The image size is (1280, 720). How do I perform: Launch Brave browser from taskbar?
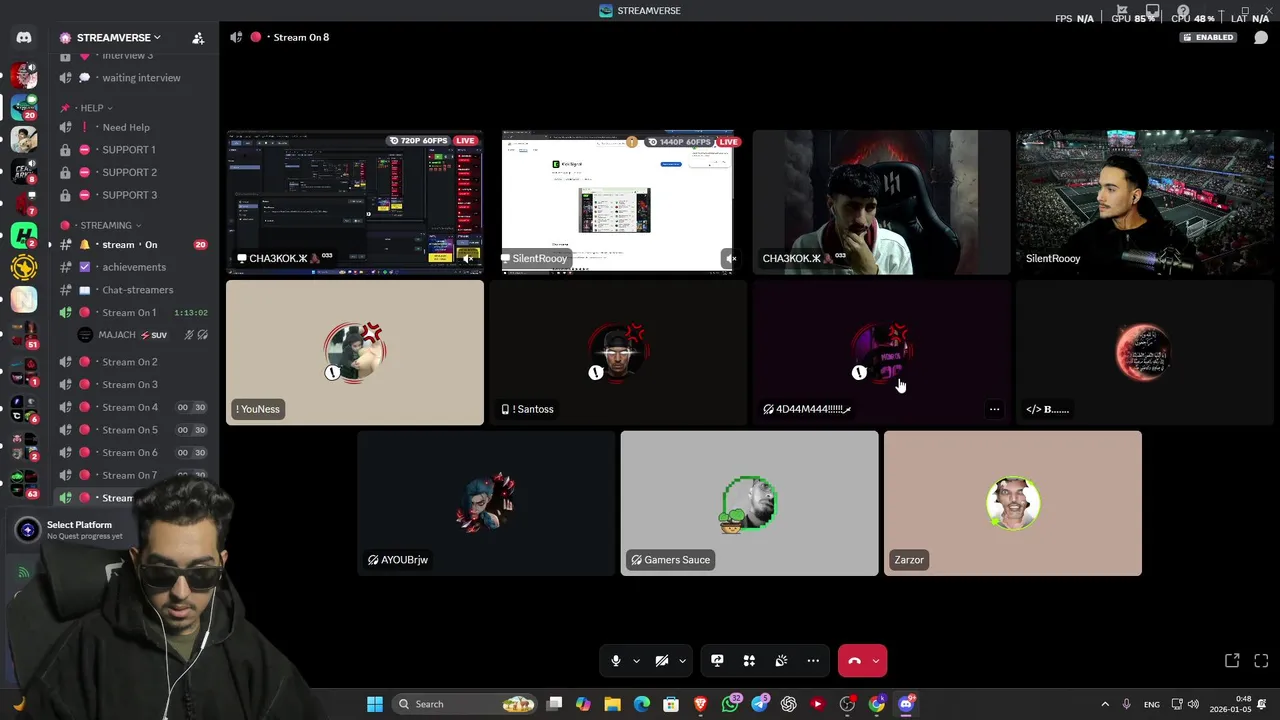[701, 704]
